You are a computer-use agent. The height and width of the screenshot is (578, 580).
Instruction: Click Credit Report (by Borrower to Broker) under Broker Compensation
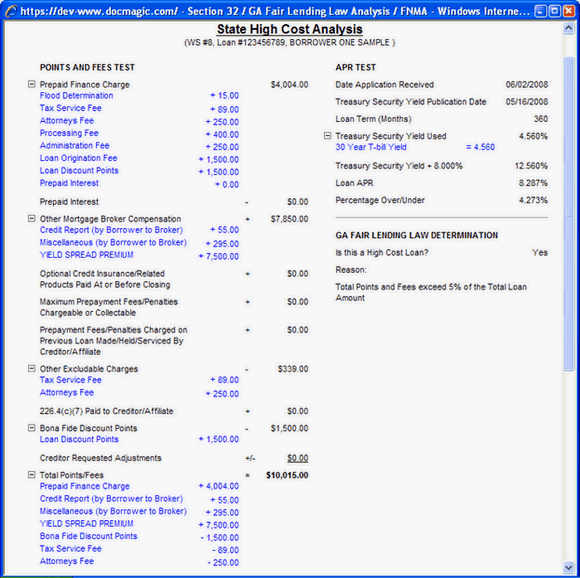point(111,230)
